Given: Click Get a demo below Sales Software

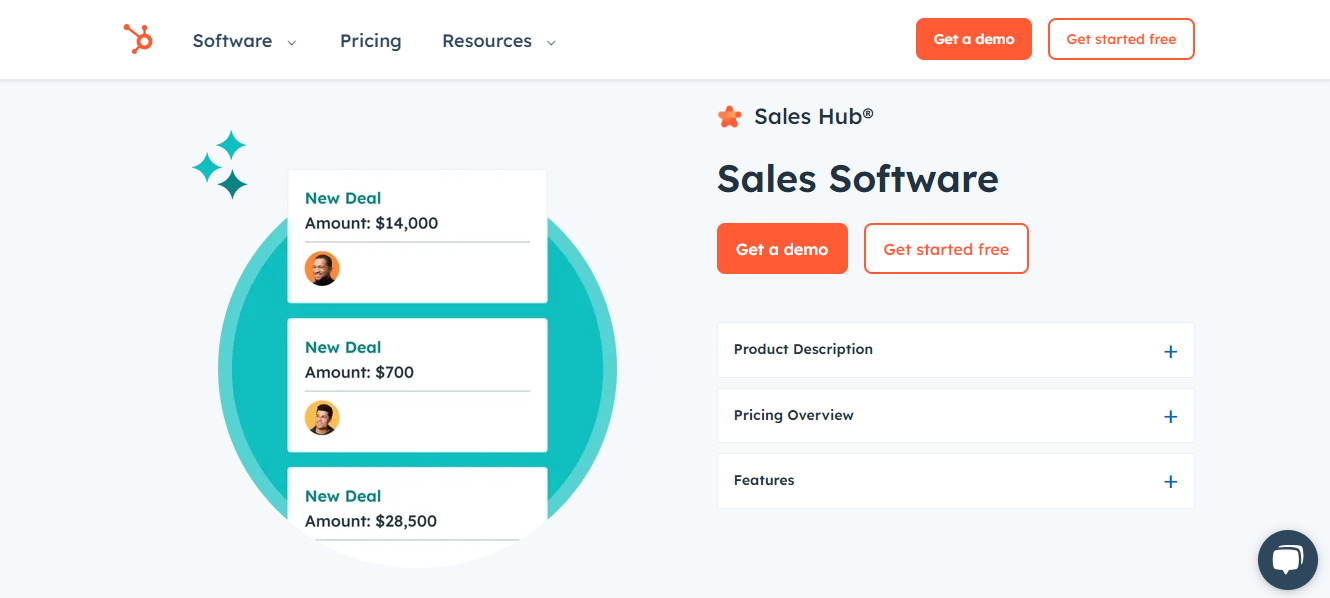Looking at the screenshot, I should coord(782,249).
